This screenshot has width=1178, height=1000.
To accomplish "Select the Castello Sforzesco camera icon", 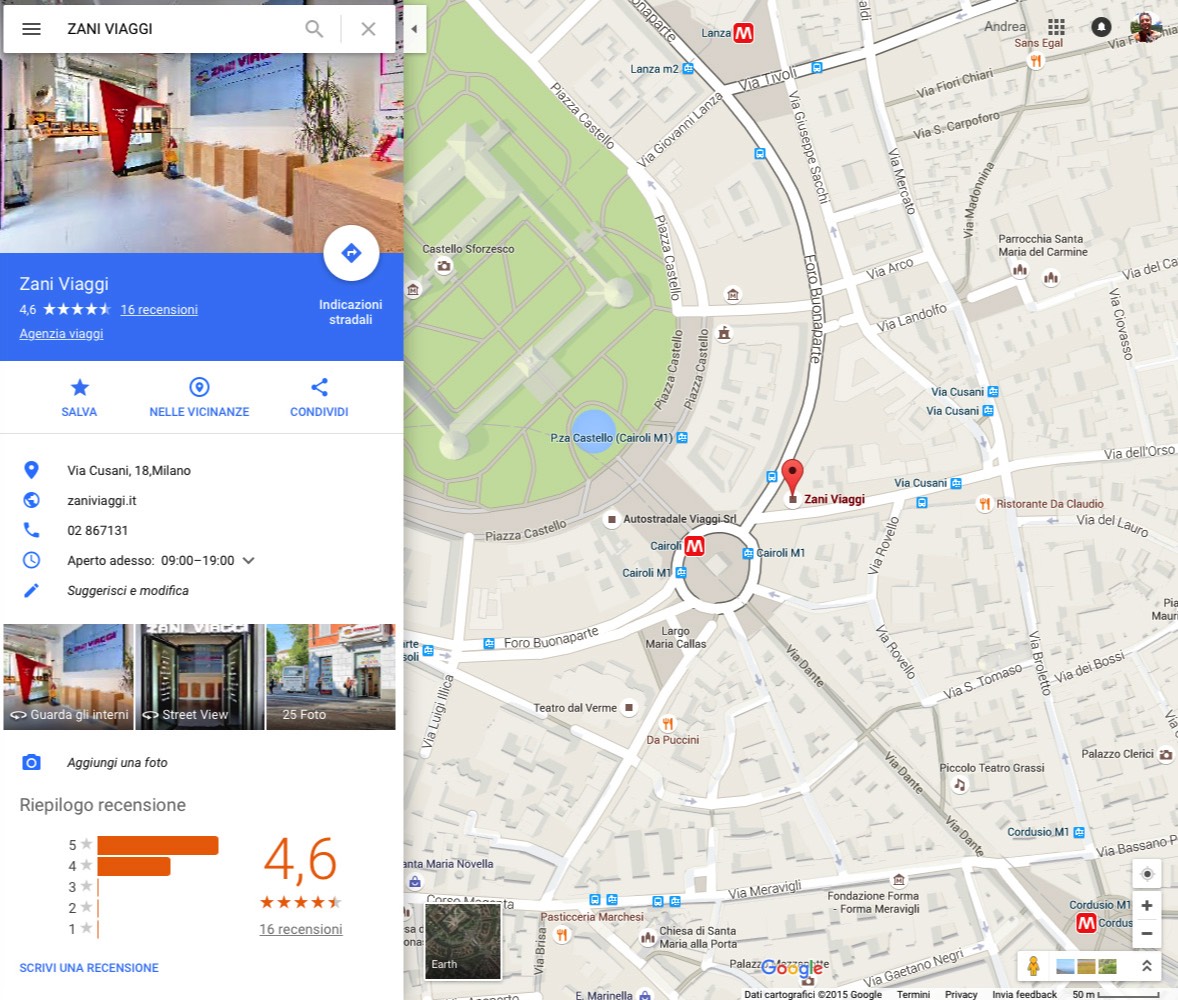I will coord(444,265).
